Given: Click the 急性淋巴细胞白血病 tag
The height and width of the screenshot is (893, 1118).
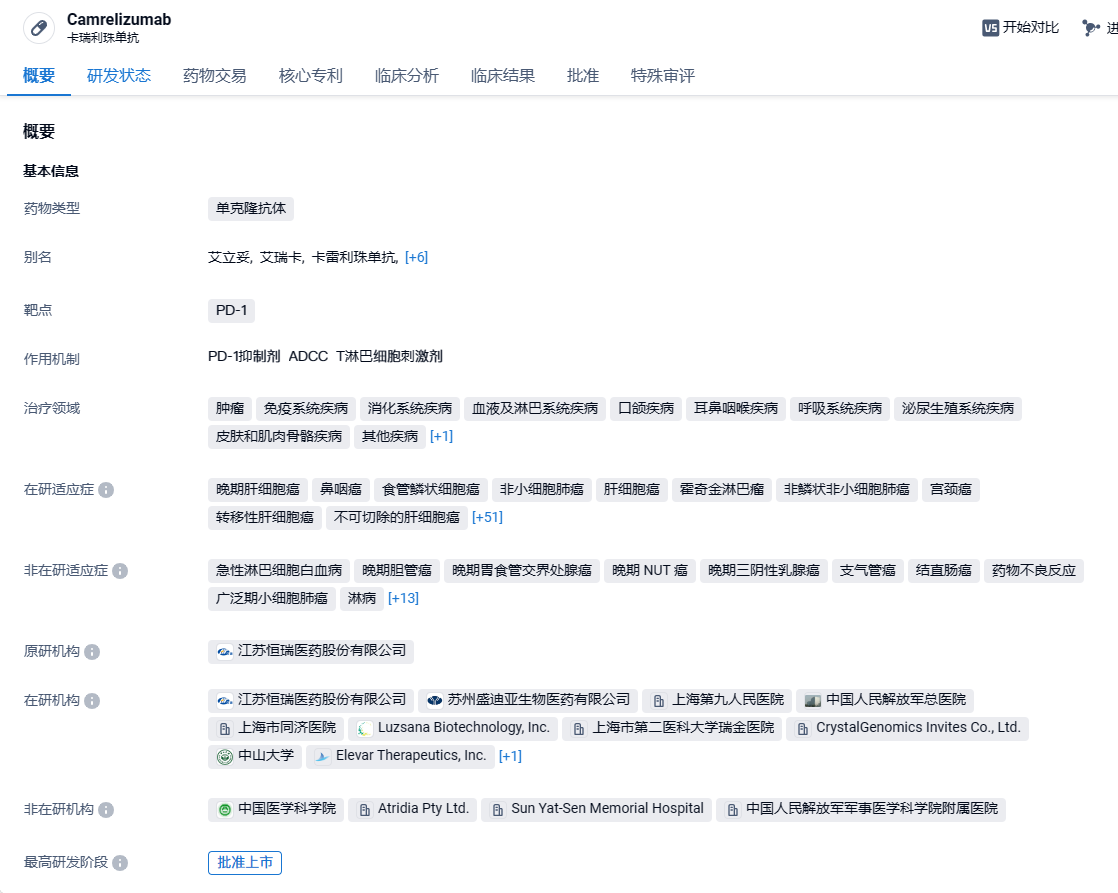Looking at the screenshot, I should [280, 571].
